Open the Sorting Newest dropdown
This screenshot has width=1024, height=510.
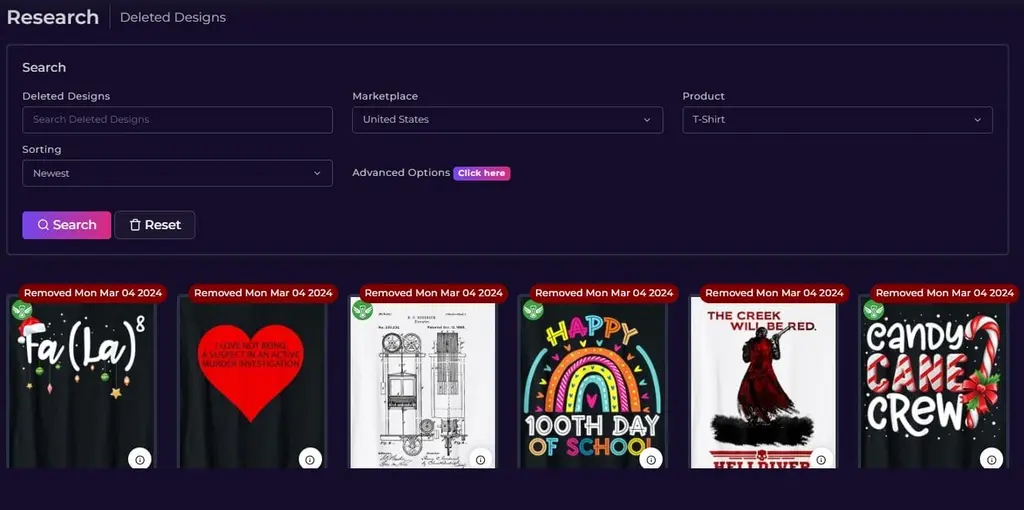pos(178,173)
